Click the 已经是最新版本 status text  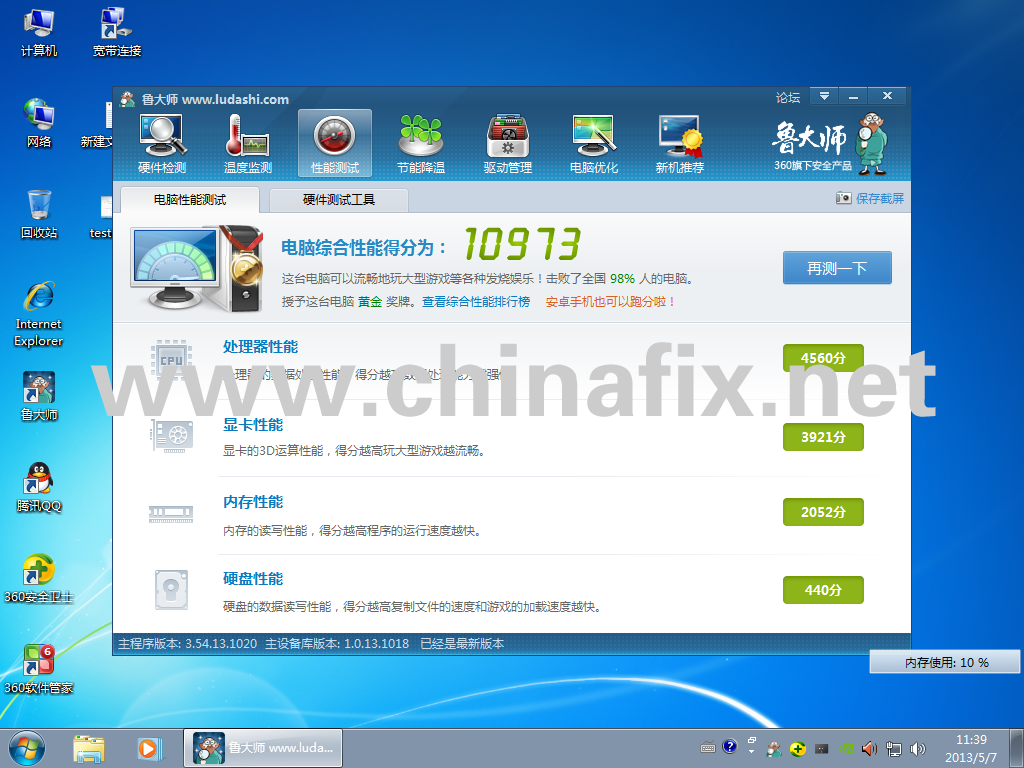click(x=462, y=643)
